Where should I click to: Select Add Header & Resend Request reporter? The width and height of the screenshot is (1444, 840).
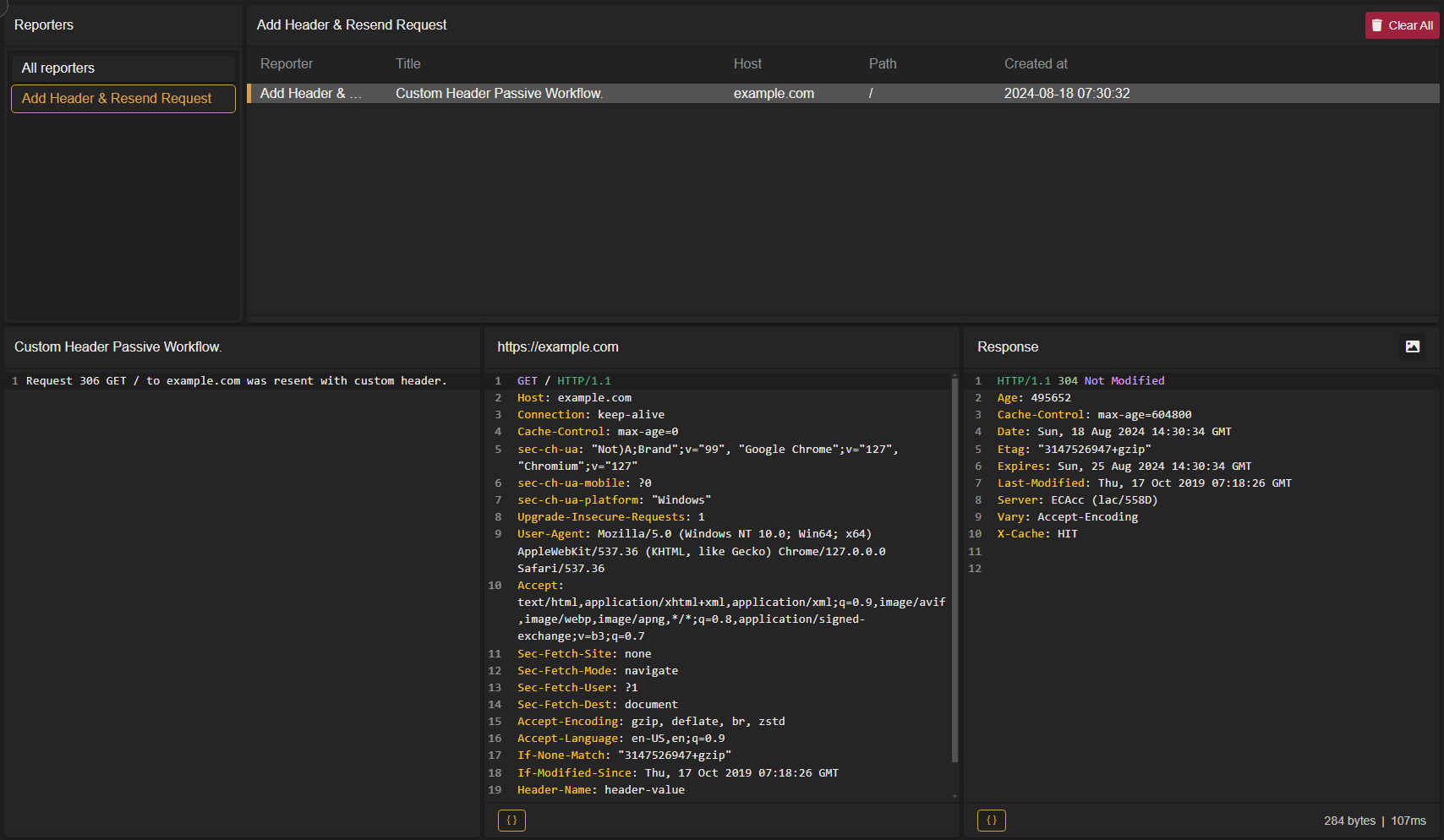pos(123,98)
